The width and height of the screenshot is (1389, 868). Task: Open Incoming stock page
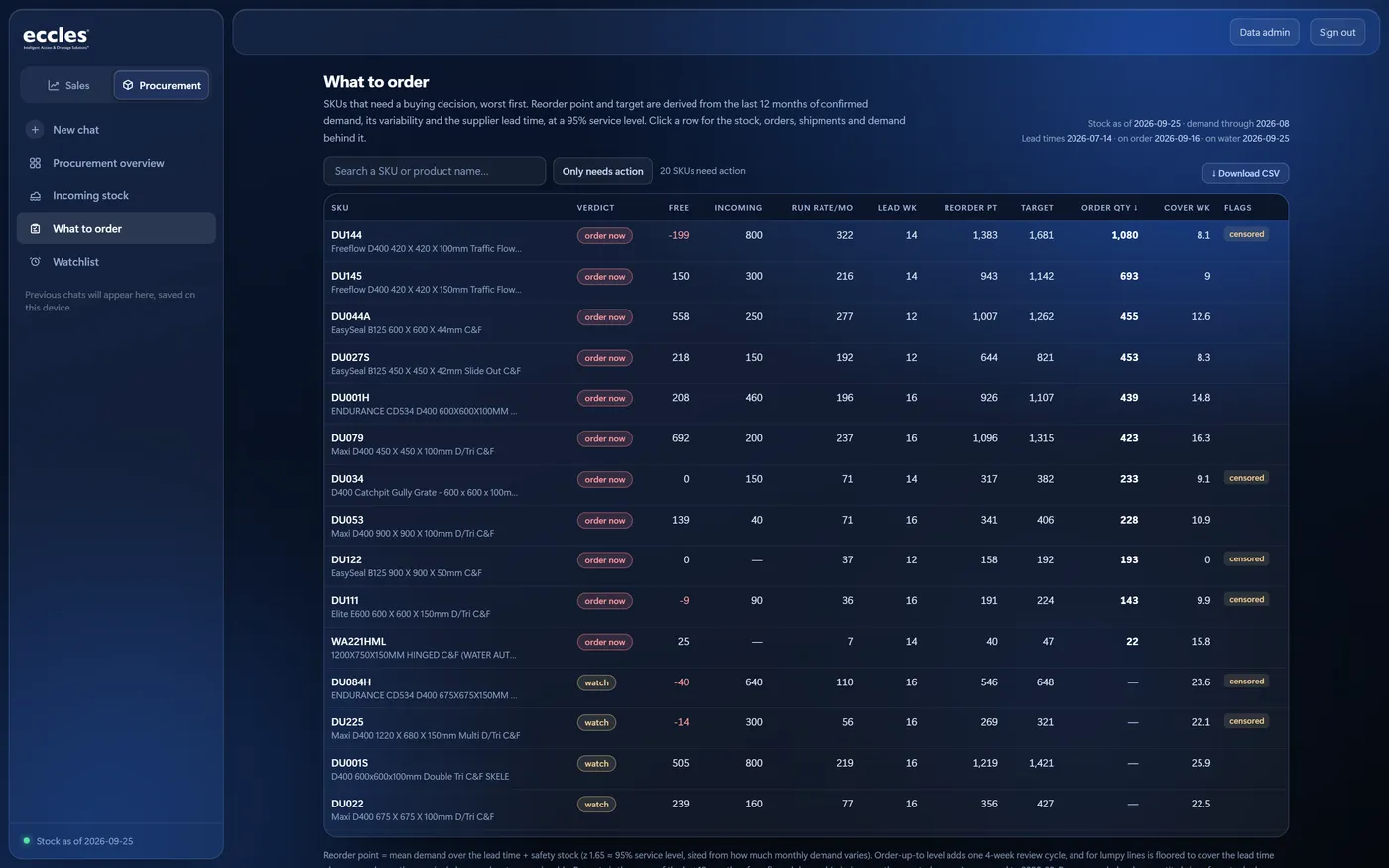click(116, 195)
